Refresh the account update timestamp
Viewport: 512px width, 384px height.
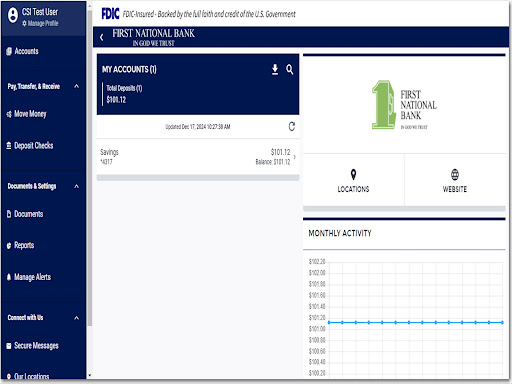point(292,127)
